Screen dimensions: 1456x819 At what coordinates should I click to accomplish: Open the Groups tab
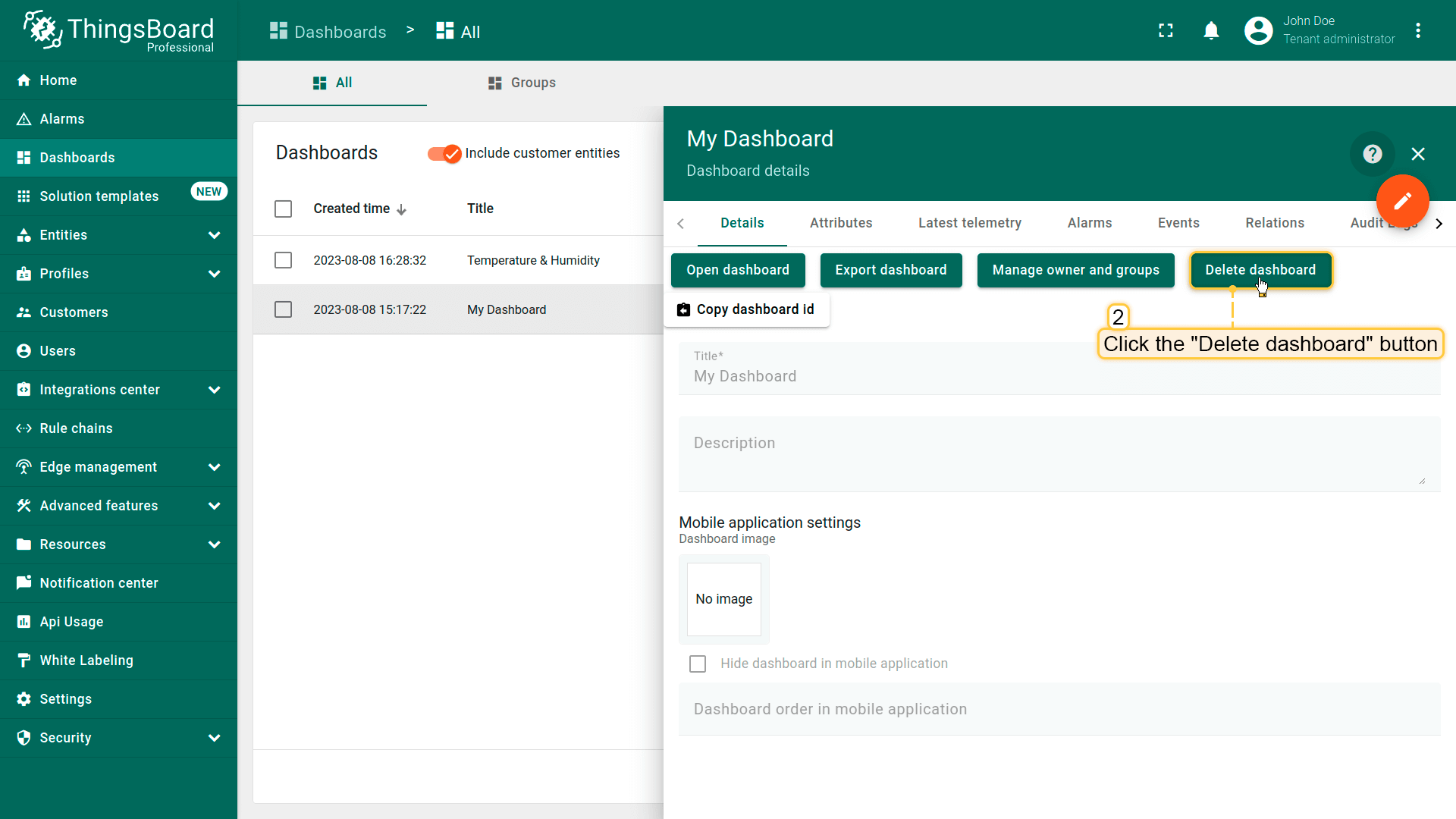[x=522, y=83]
